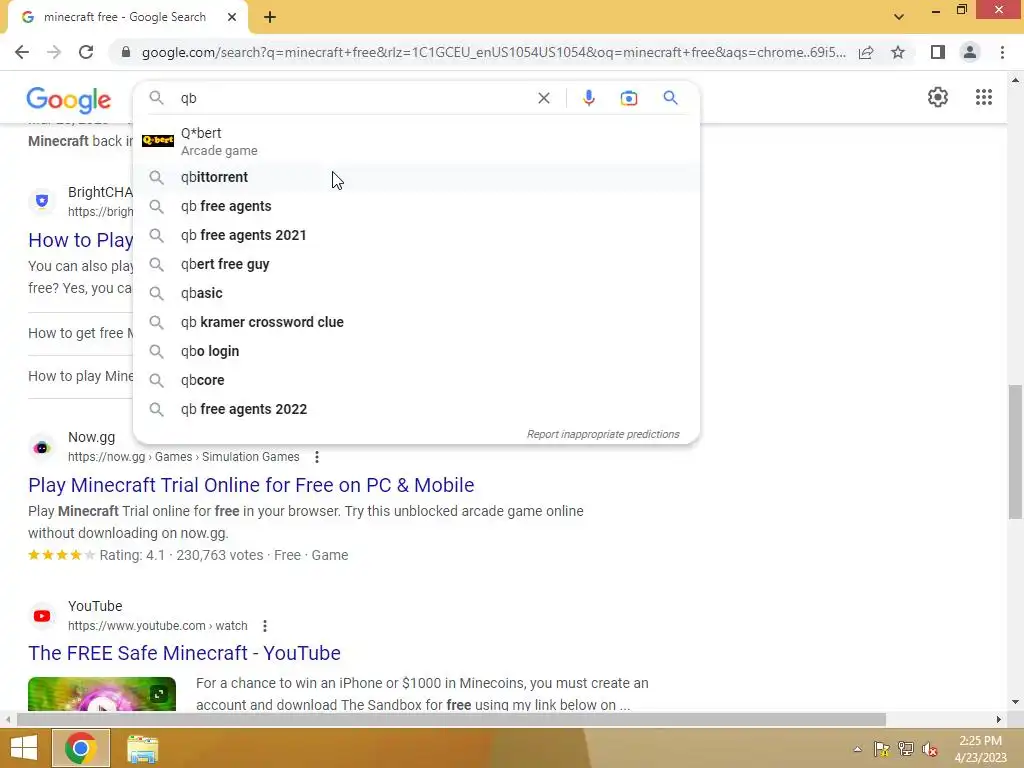Viewport: 1024px width, 768px height.
Task: Open the Windows Start button
Action: pyautogui.click(x=24, y=748)
